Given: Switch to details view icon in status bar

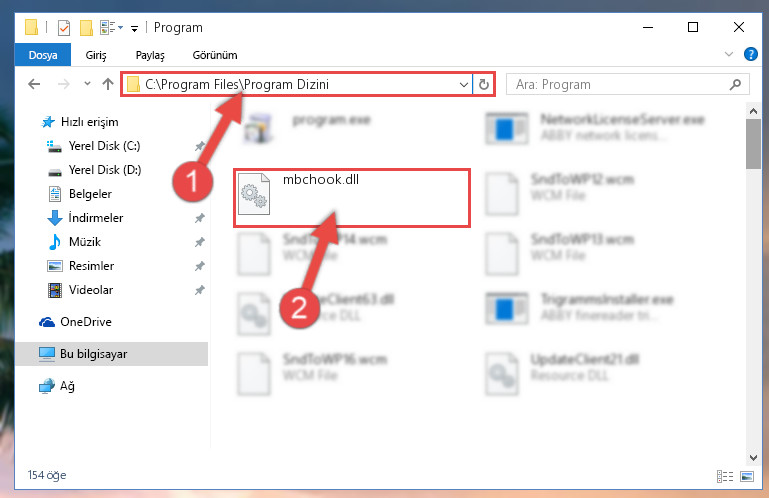Looking at the screenshot, I should [724, 476].
